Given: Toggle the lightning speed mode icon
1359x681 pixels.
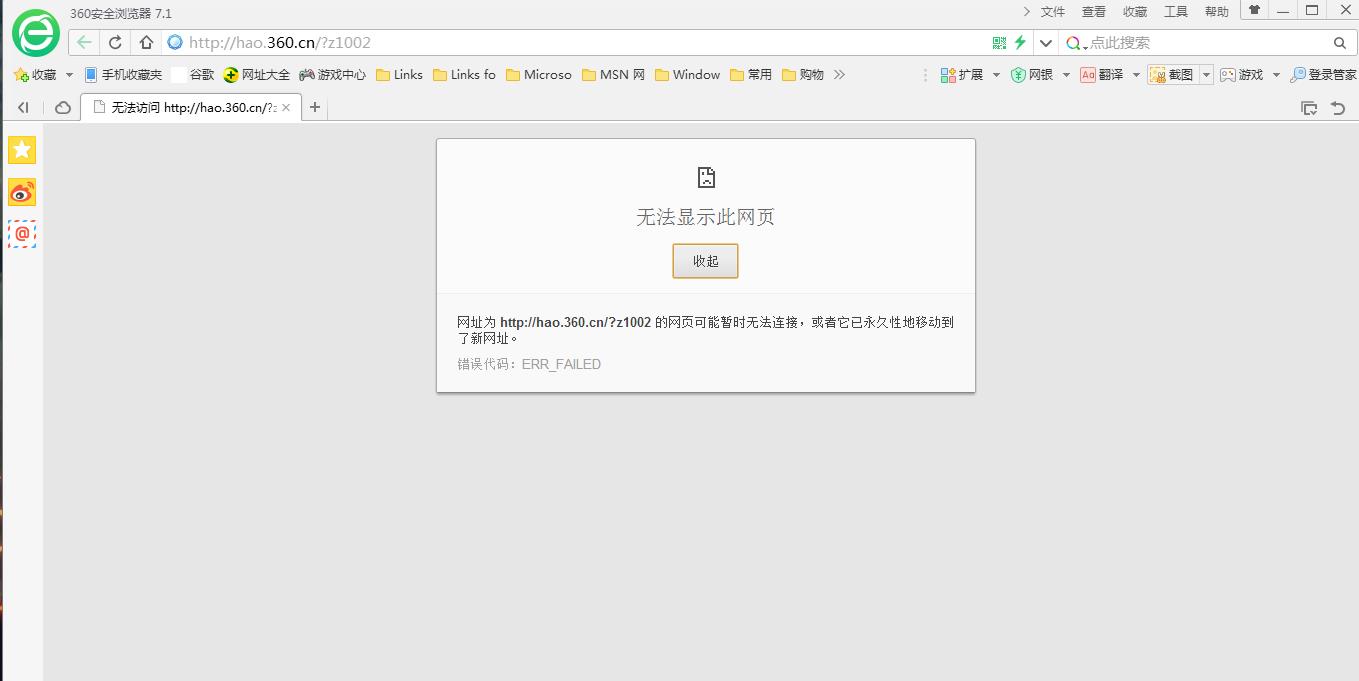Looking at the screenshot, I should coord(1020,42).
